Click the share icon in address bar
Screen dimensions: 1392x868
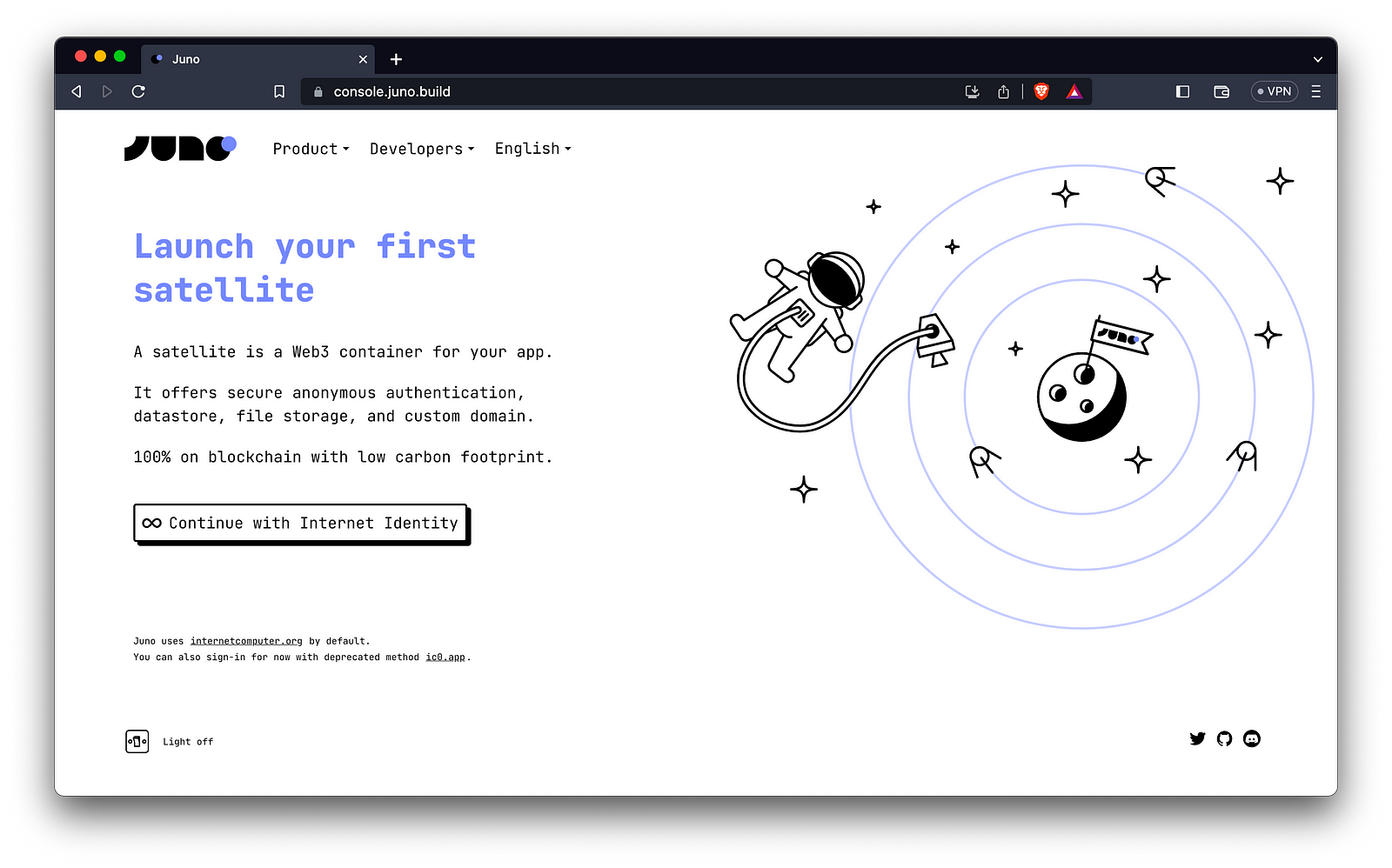pyautogui.click(x=1003, y=91)
